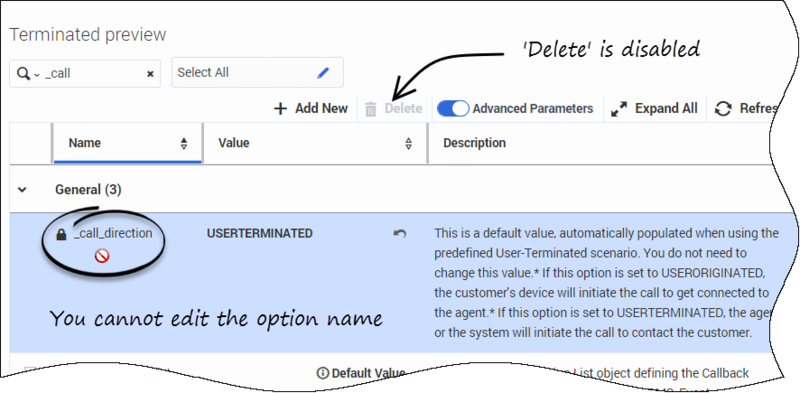Collapse the General (3) group chevron
This screenshot has width=800, height=393.
22,190
